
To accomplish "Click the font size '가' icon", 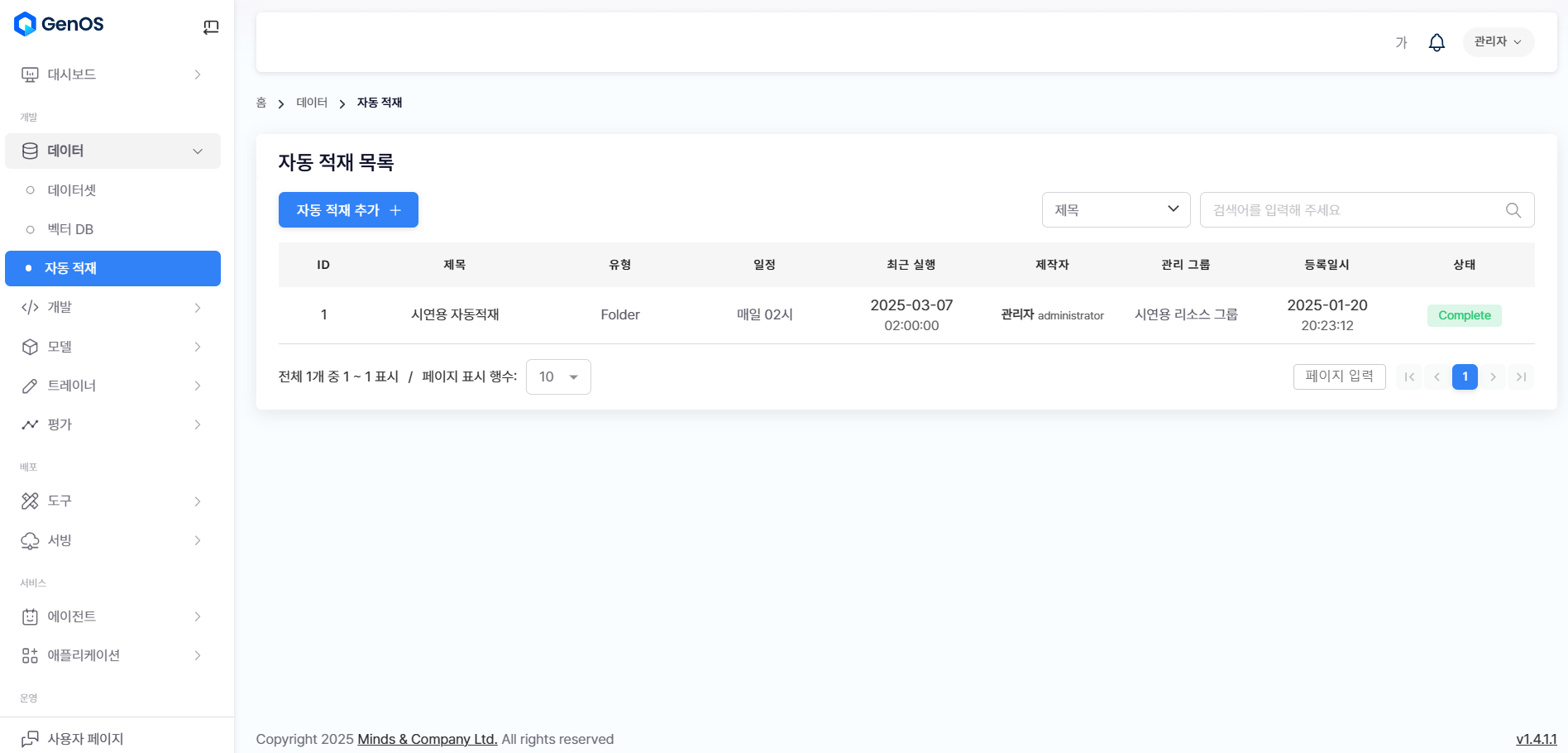I will pos(1401,42).
